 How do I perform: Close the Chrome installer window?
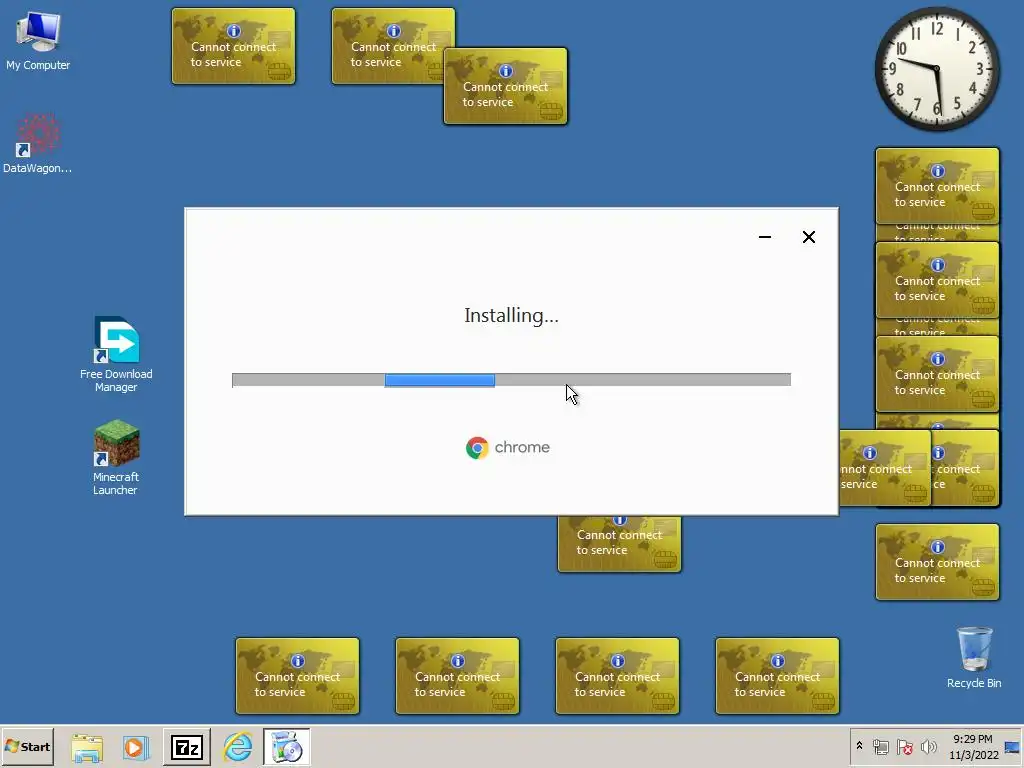coord(808,236)
